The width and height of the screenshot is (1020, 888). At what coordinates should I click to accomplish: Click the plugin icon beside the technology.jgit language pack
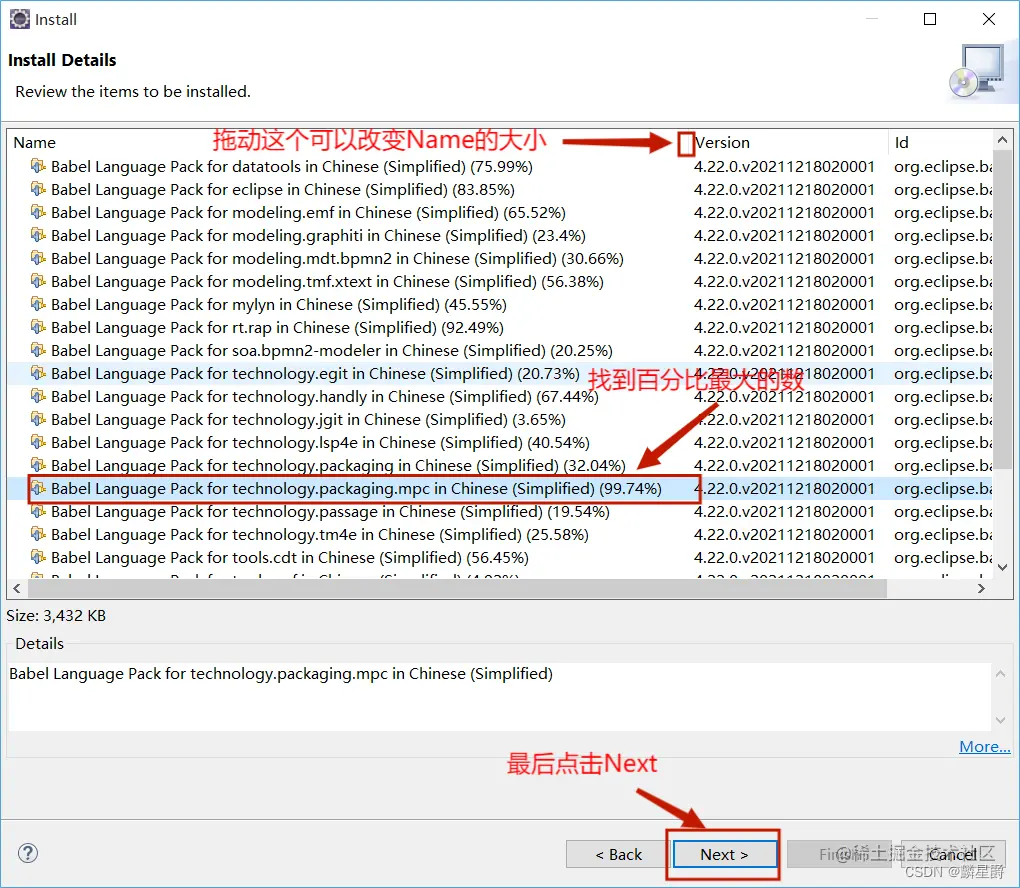[38, 419]
